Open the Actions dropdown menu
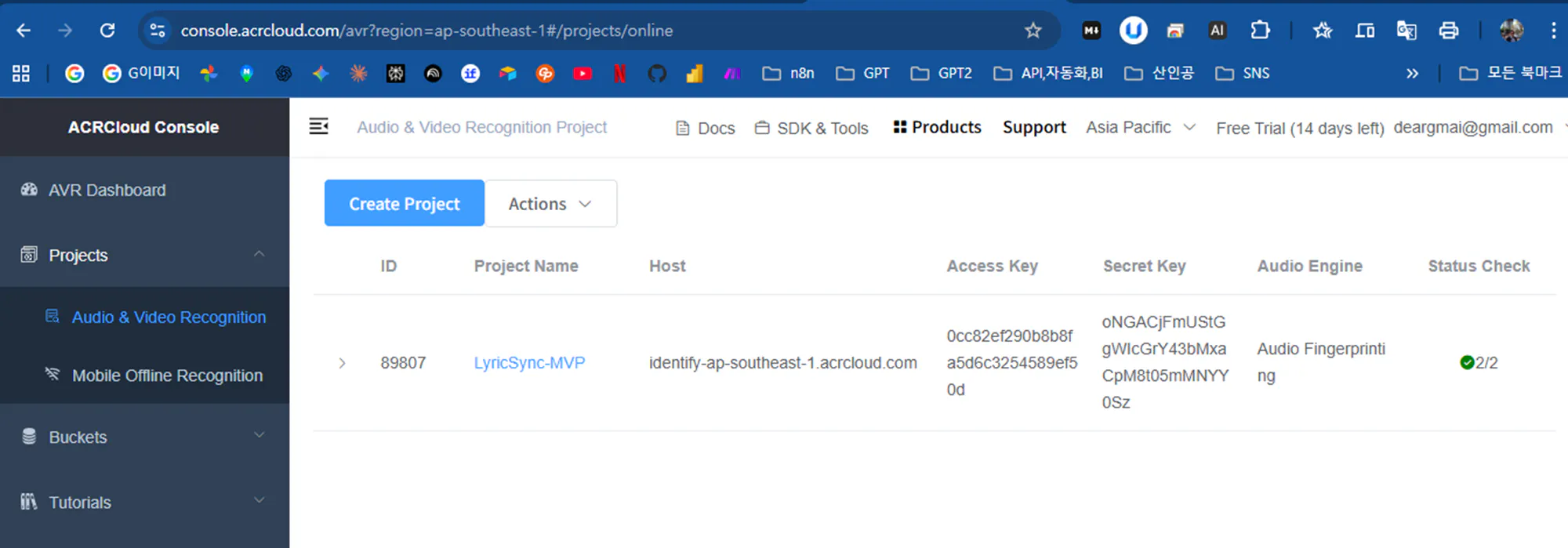The height and width of the screenshot is (548, 1568). pos(550,204)
